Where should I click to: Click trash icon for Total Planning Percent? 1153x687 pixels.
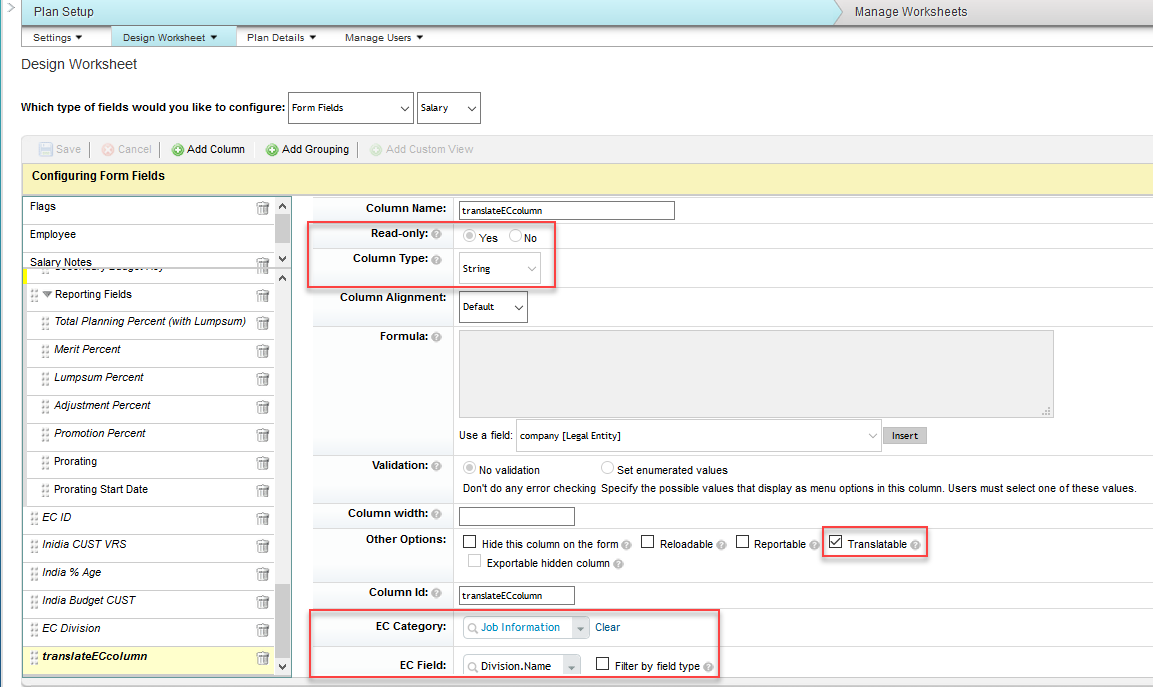coord(263,323)
